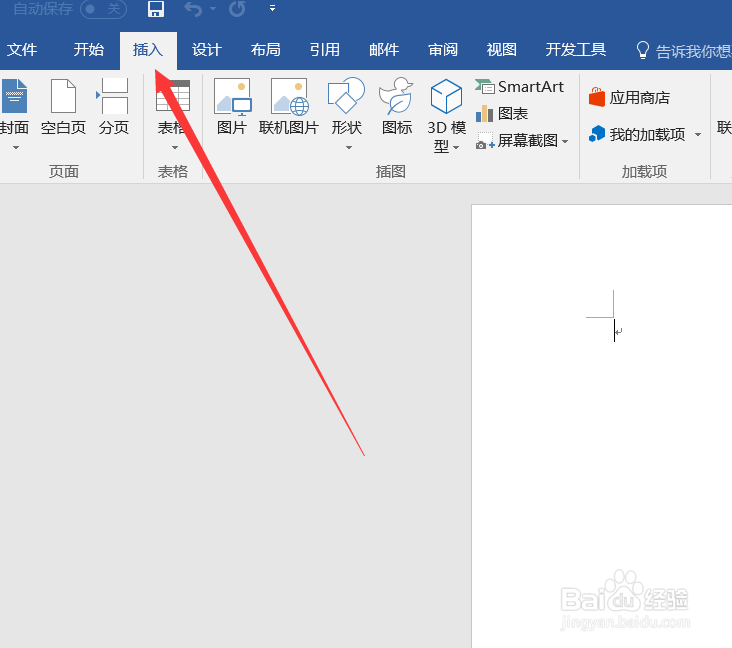Switch to the 开始 tab

pyautogui.click(x=88, y=49)
